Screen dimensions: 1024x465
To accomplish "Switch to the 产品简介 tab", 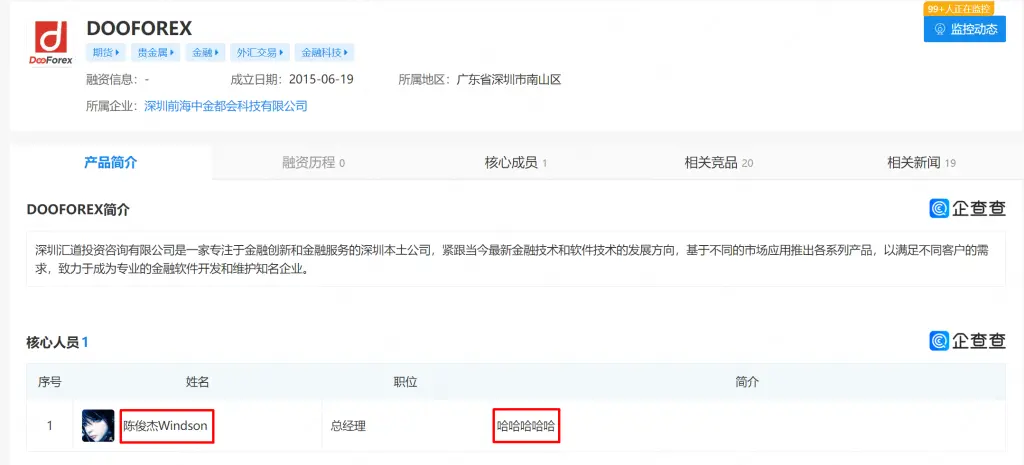I will pyautogui.click(x=110, y=163).
